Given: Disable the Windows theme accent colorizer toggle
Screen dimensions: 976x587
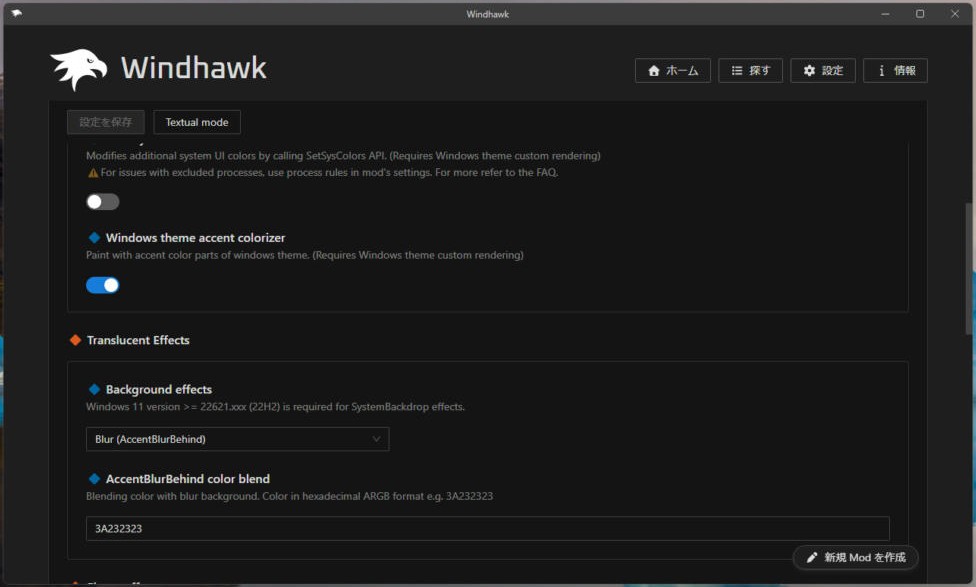Looking at the screenshot, I should 103,285.
